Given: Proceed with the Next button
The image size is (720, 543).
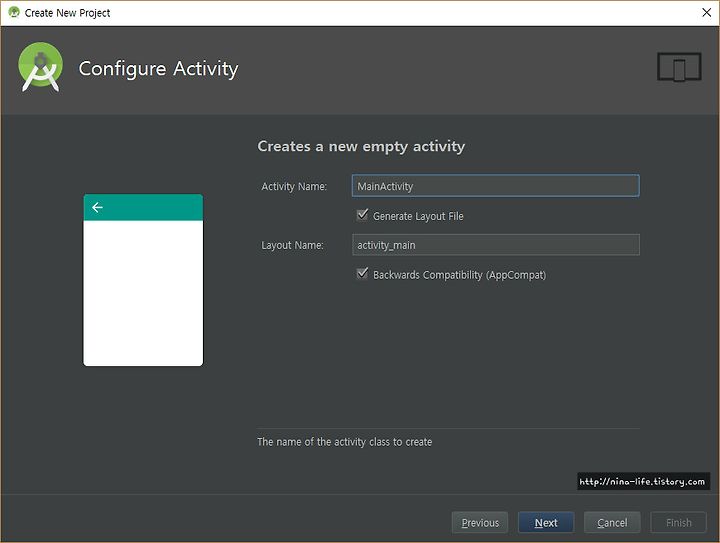Looking at the screenshot, I should click(546, 522).
